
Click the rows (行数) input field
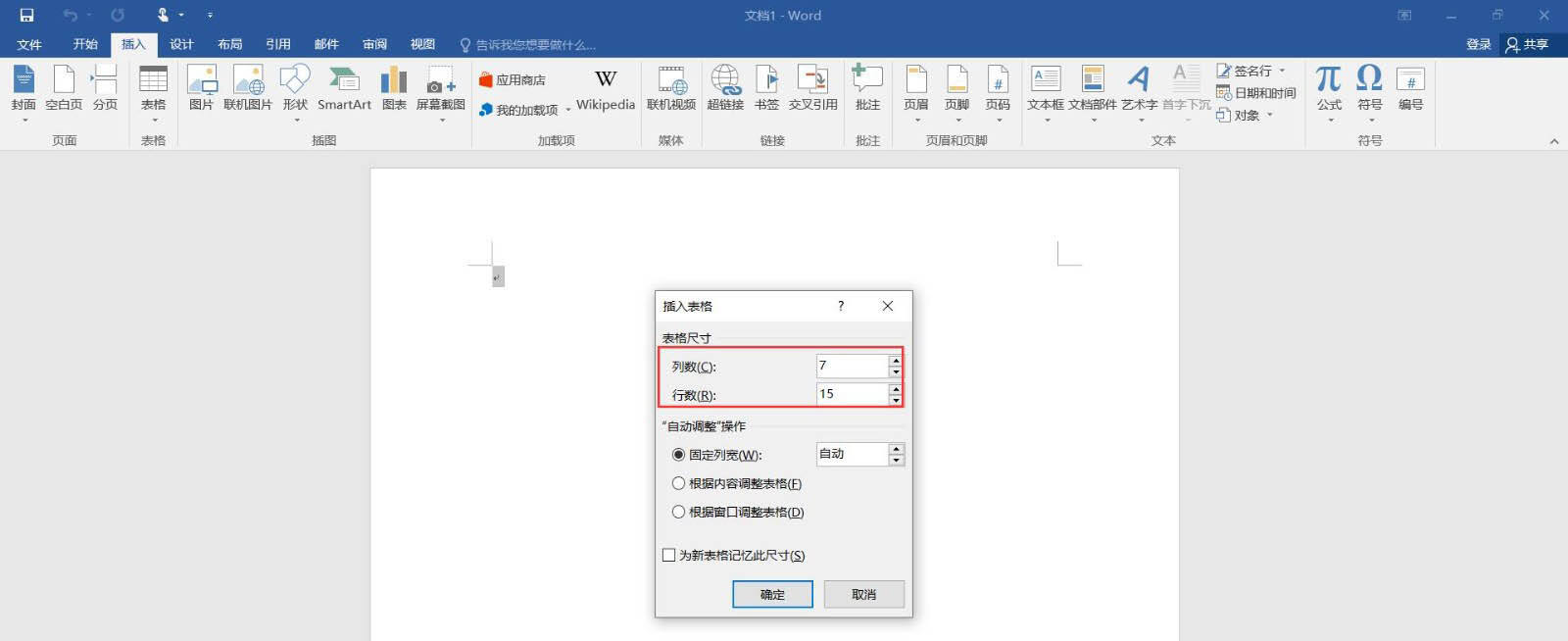(x=853, y=394)
